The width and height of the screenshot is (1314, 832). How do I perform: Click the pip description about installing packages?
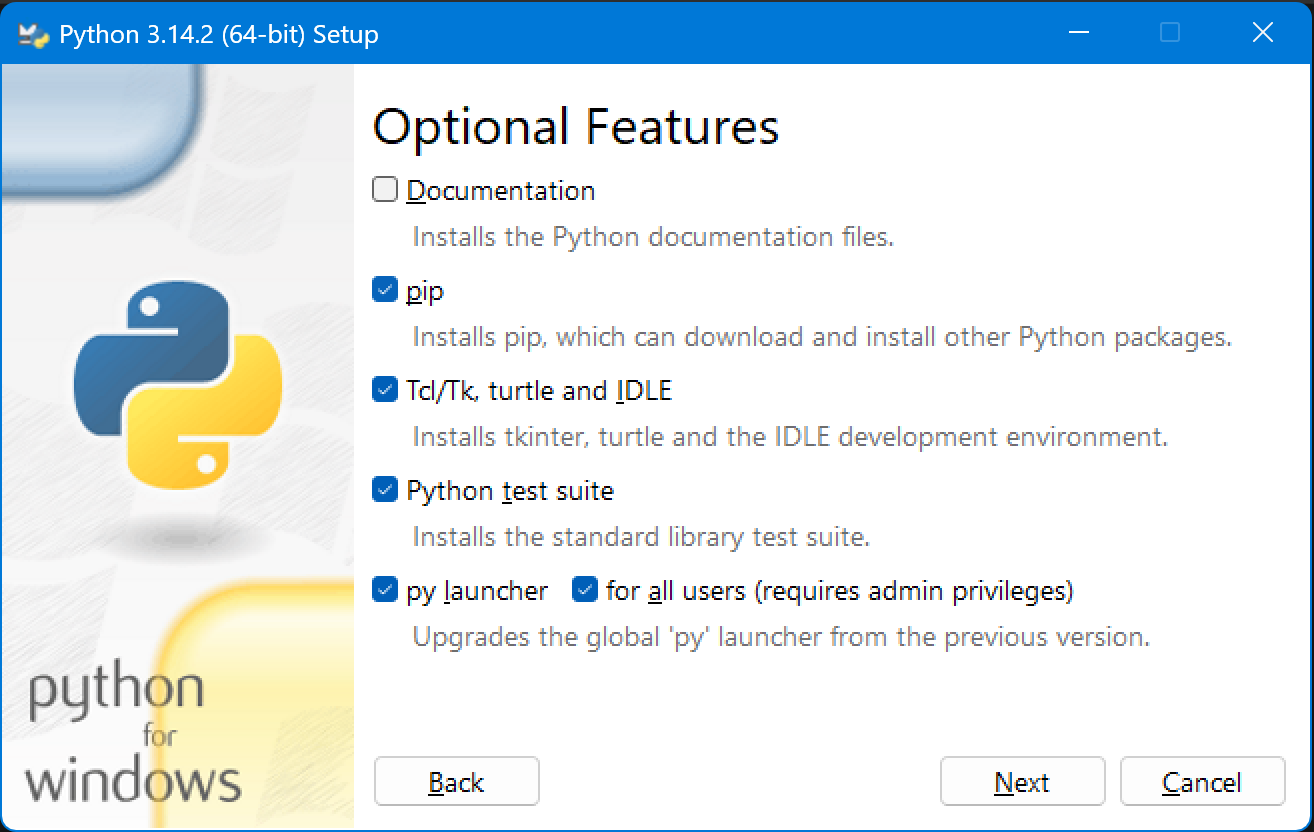click(821, 337)
